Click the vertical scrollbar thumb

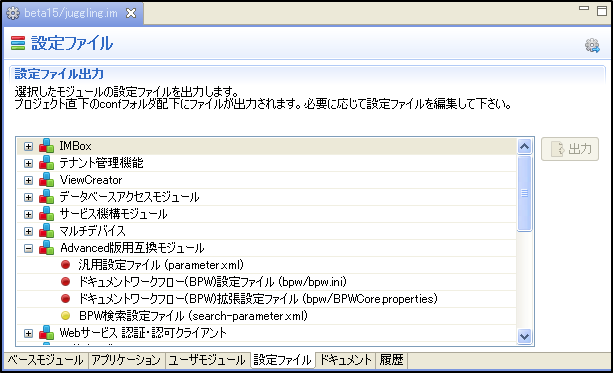(524, 194)
